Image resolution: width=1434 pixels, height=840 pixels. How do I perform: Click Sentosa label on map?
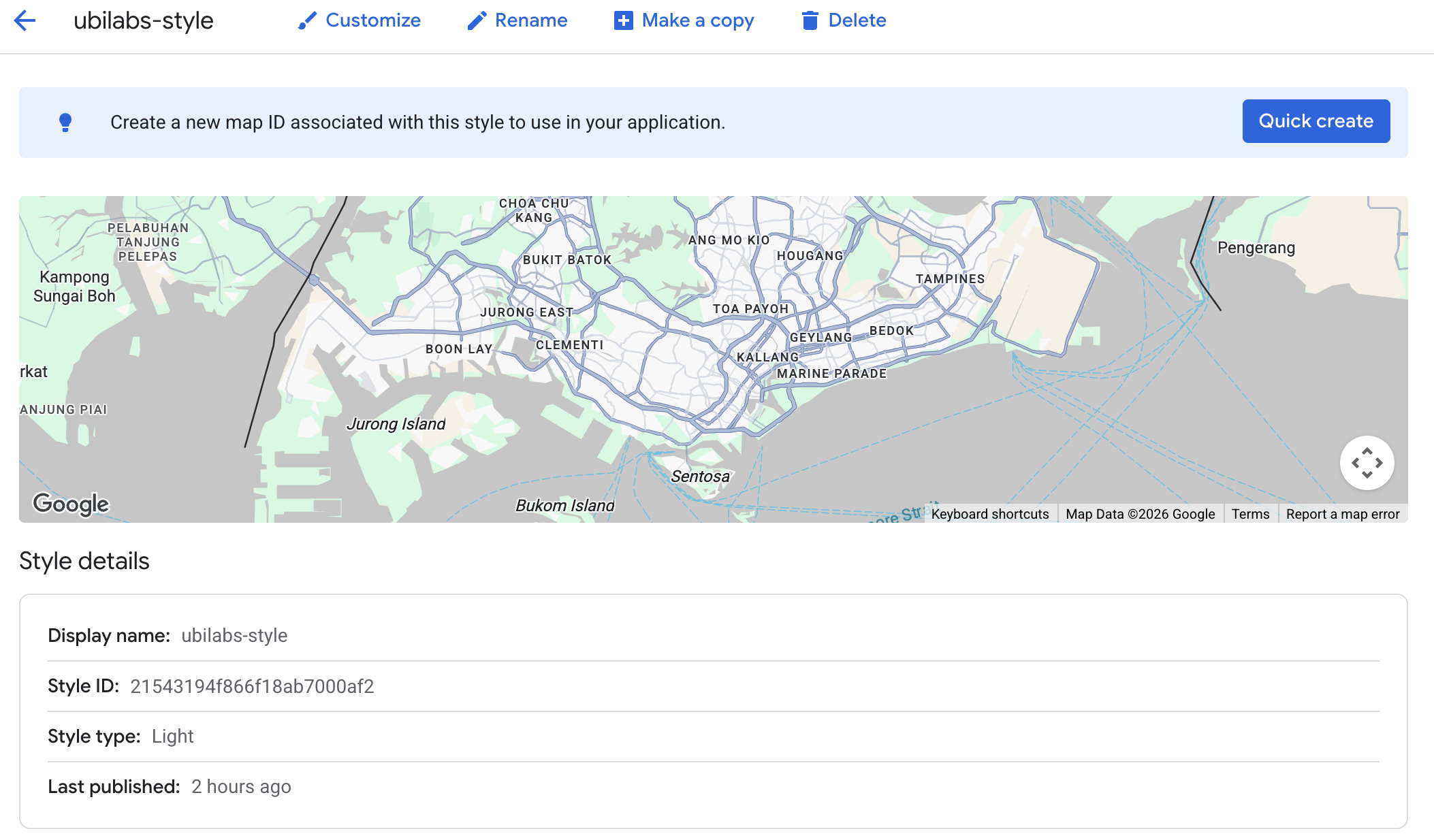700,476
